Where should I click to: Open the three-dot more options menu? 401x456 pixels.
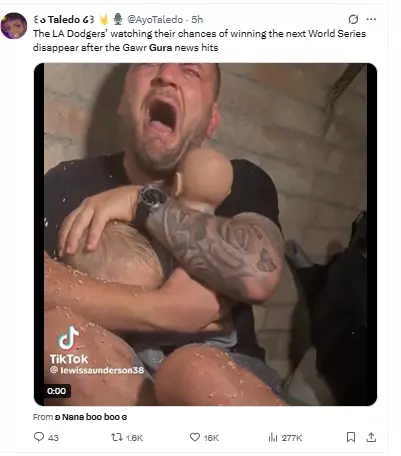pyautogui.click(x=371, y=19)
